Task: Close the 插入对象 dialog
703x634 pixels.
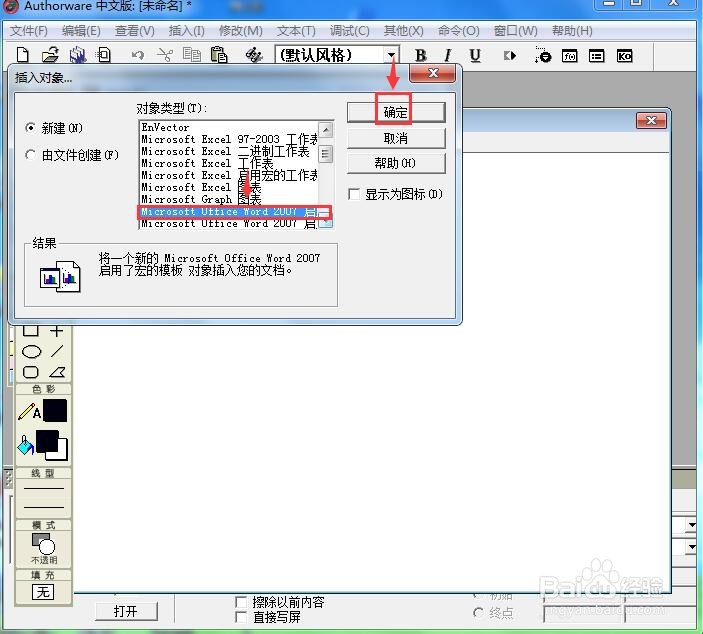Action: click(433, 73)
